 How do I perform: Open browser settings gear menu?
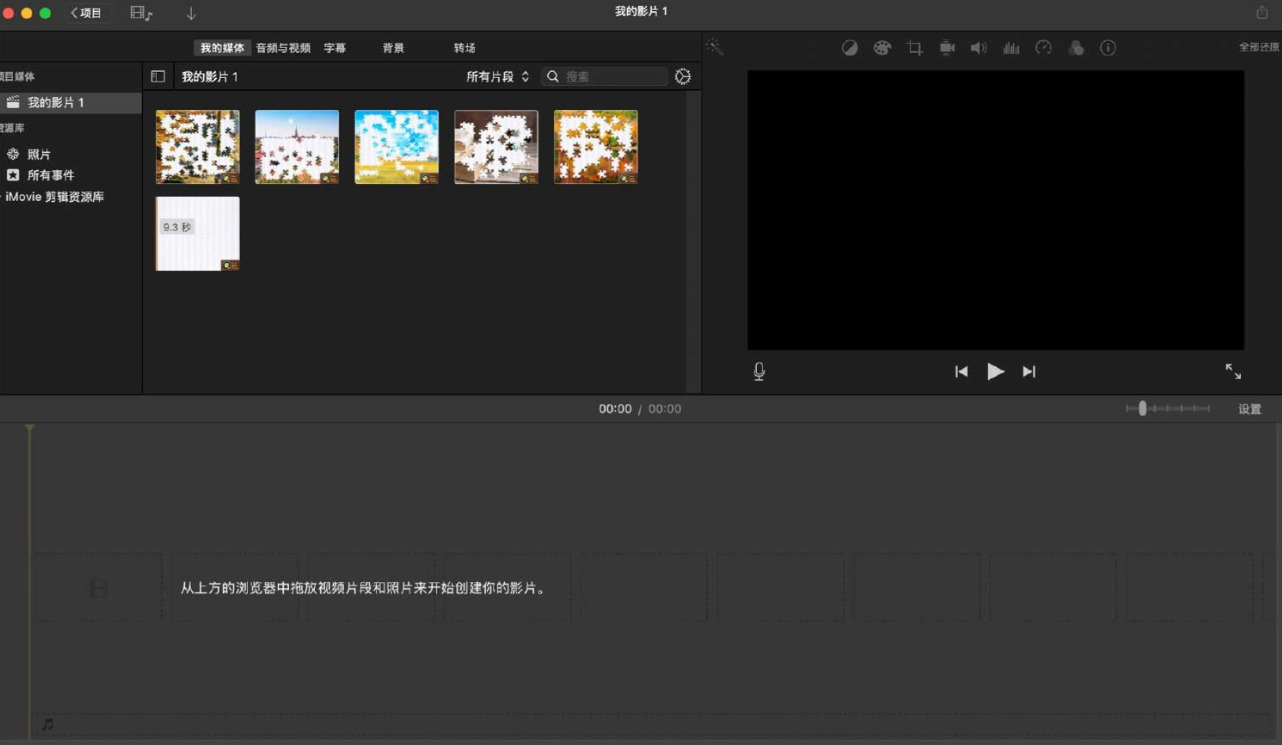tap(683, 76)
